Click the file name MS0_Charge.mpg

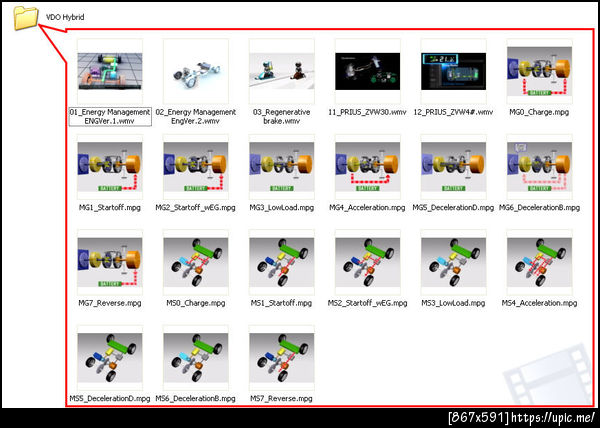click(x=196, y=303)
